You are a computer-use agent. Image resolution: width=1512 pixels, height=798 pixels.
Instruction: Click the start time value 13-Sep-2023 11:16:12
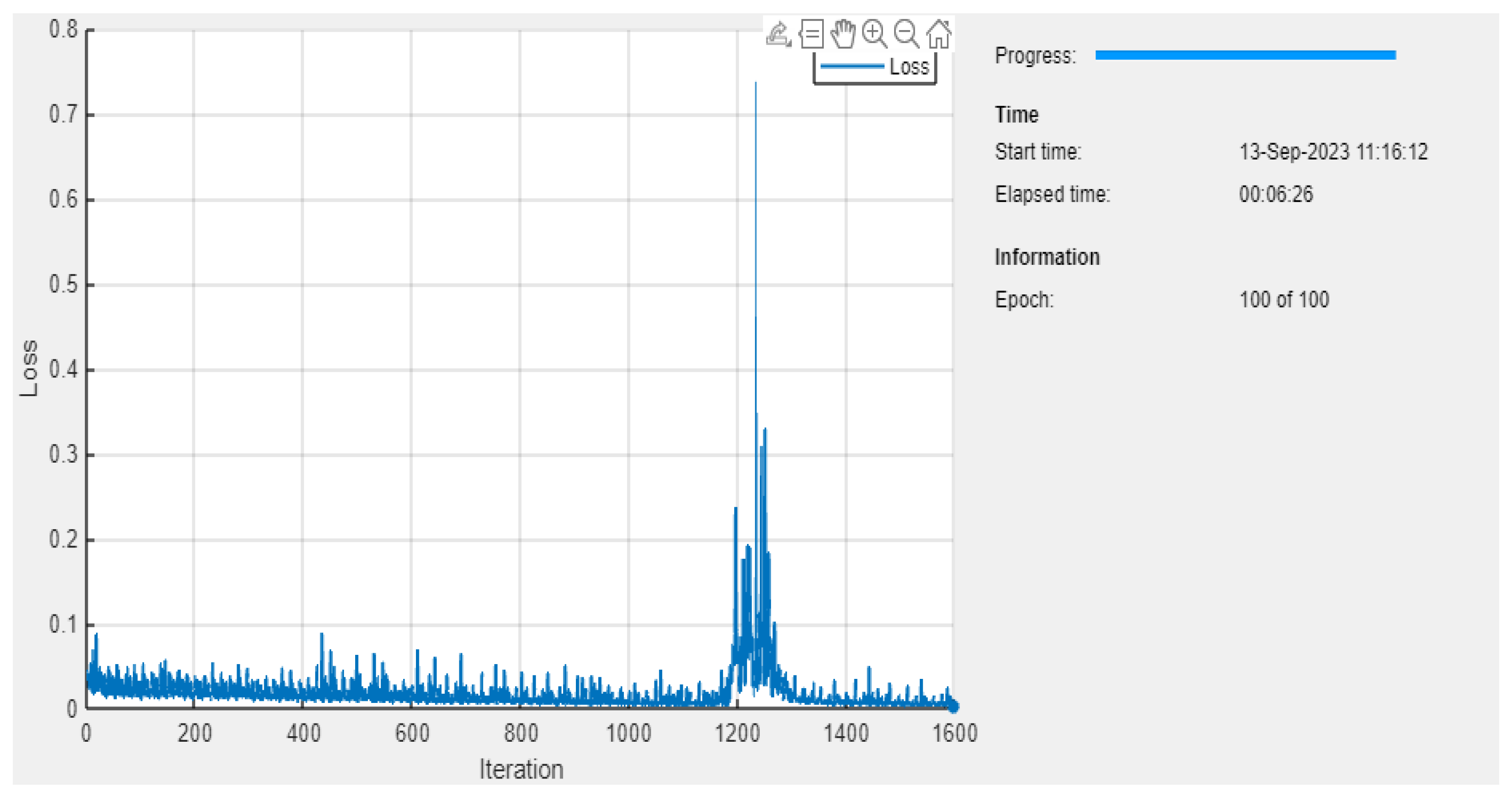[1333, 151]
